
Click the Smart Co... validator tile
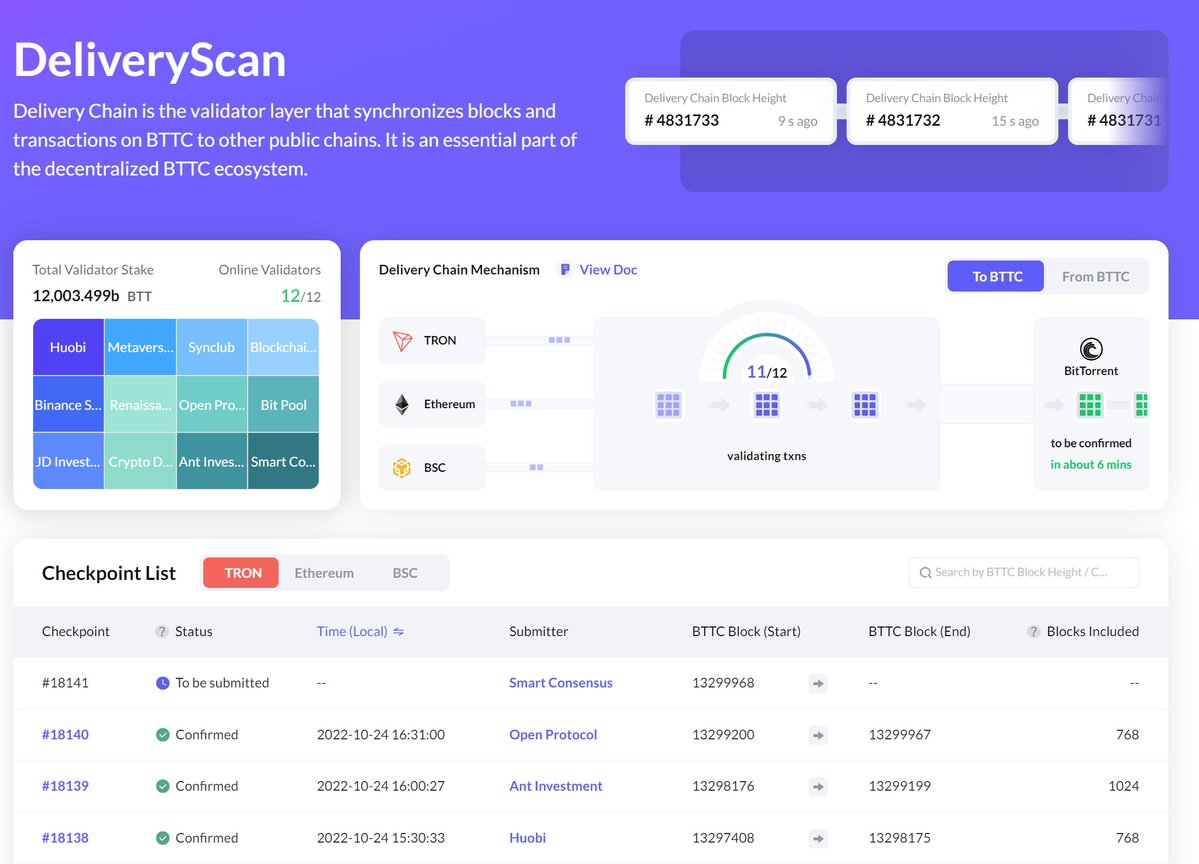(283, 461)
